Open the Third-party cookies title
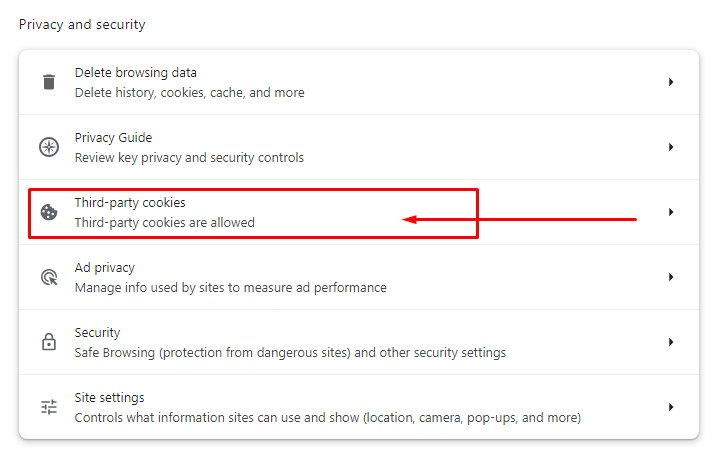722x458 pixels. point(130,203)
